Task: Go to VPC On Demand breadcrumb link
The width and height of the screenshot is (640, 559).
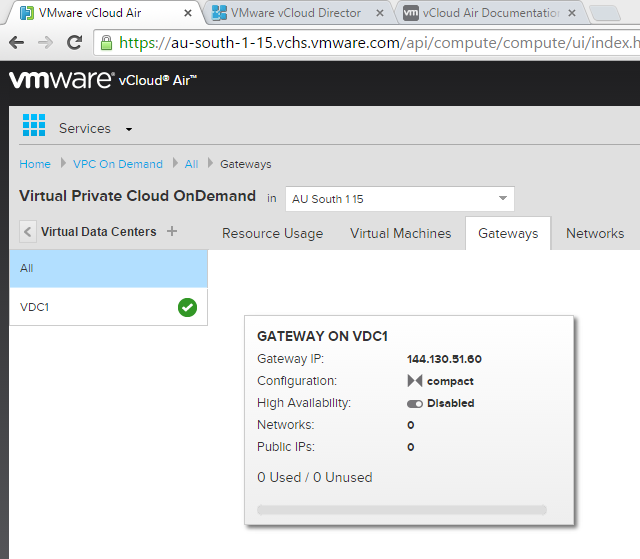Action: [x=118, y=164]
